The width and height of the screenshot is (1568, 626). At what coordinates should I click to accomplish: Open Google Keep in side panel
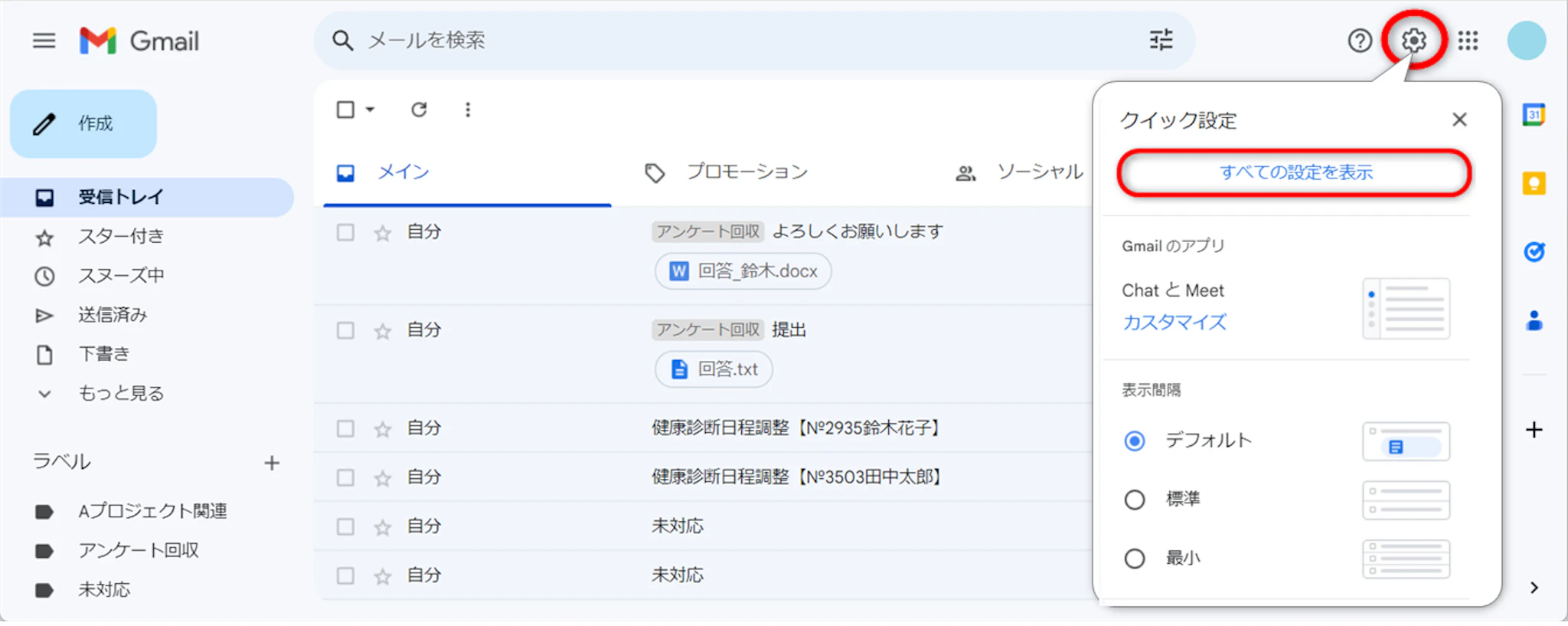(x=1534, y=183)
